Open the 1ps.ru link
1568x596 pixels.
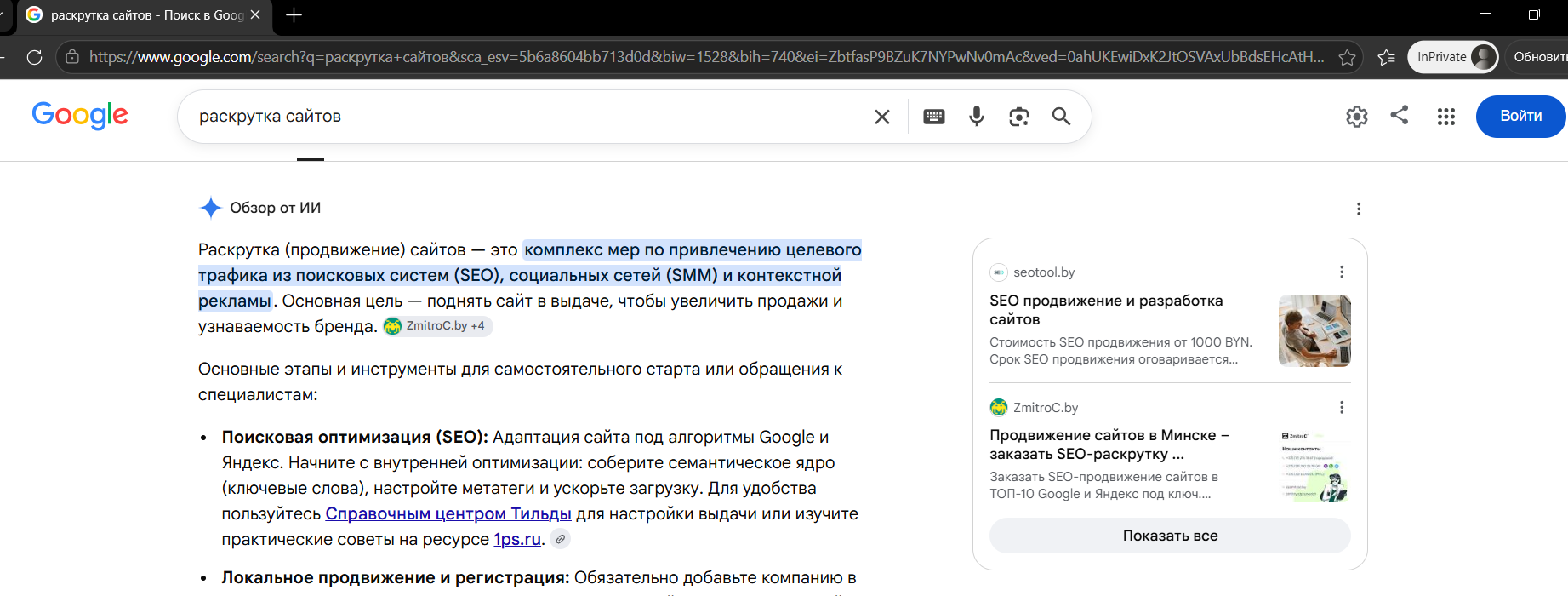[x=517, y=539]
